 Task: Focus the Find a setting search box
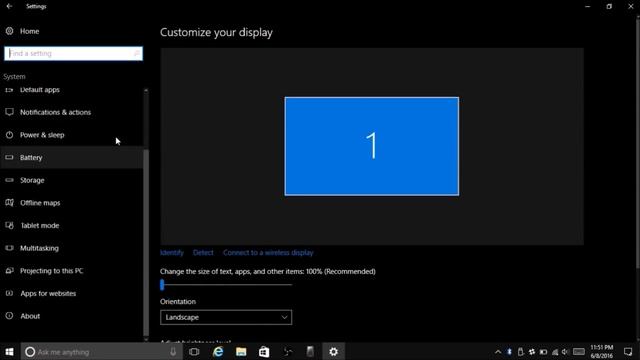pos(73,53)
